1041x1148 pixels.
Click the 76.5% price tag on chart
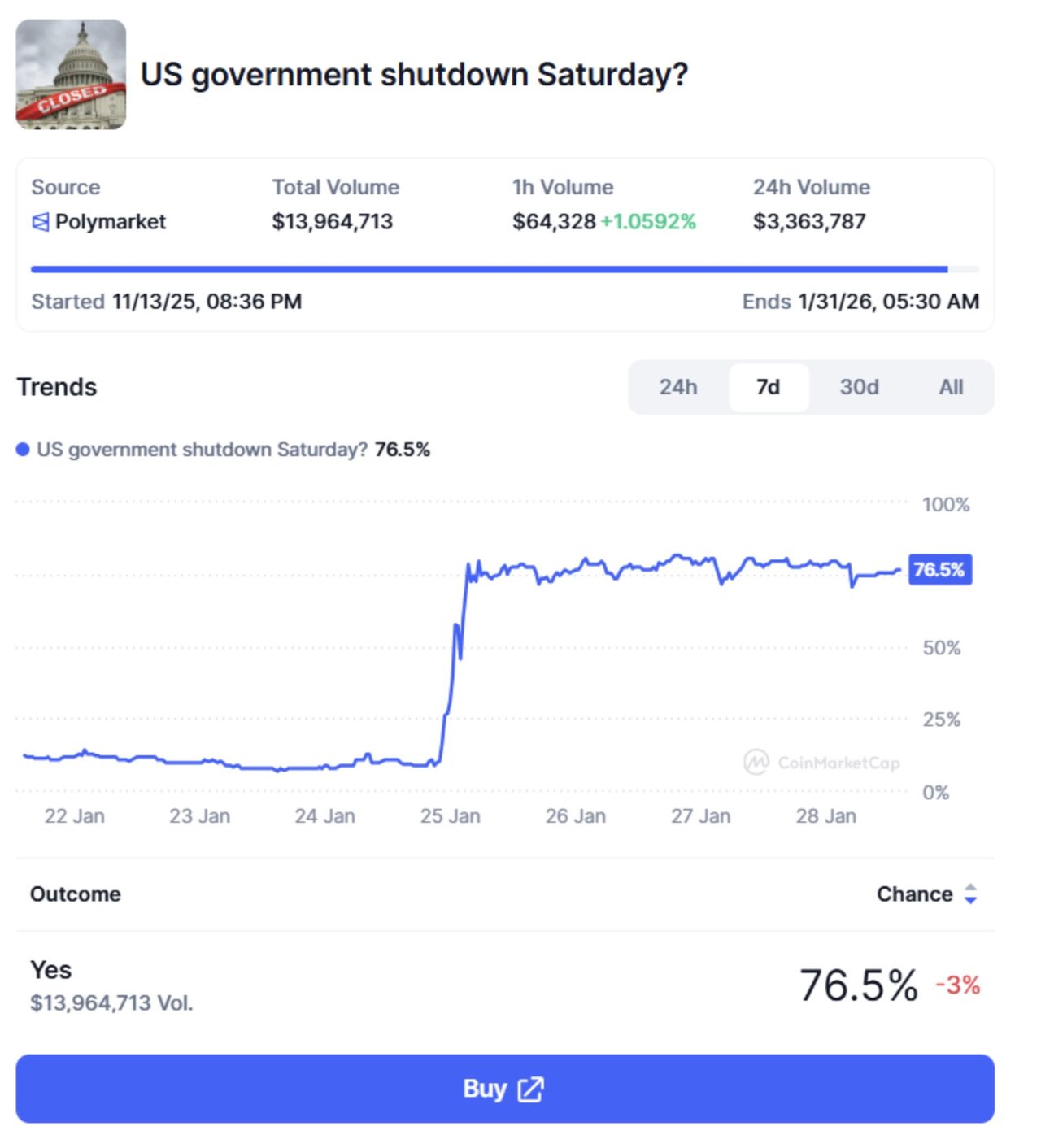[x=939, y=569]
